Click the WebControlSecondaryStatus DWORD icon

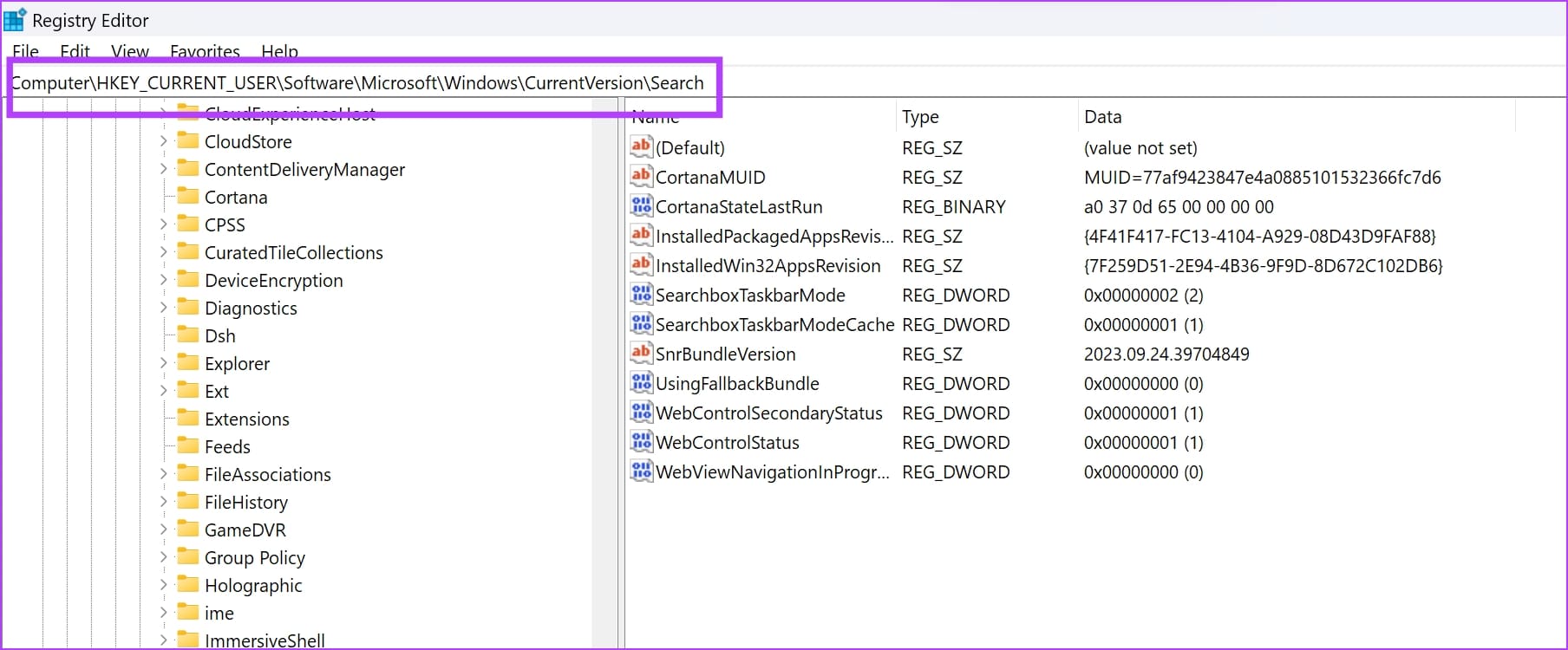pyautogui.click(x=641, y=412)
